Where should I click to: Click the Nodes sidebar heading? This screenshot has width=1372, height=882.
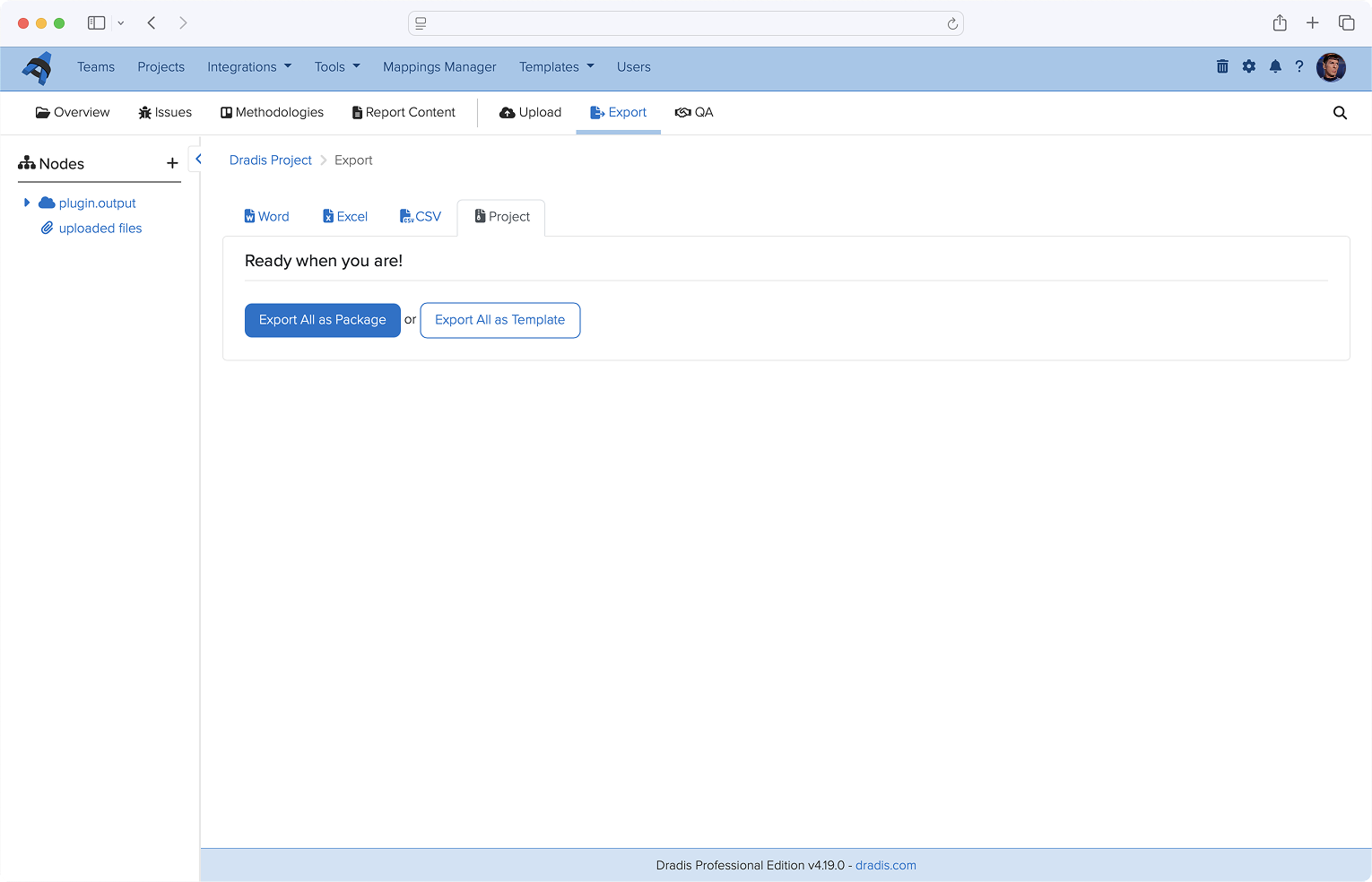(x=51, y=164)
